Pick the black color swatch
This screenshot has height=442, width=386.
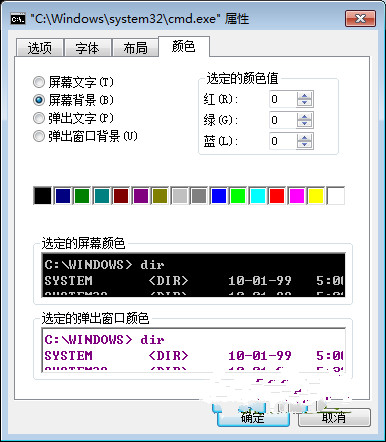tap(43, 196)
